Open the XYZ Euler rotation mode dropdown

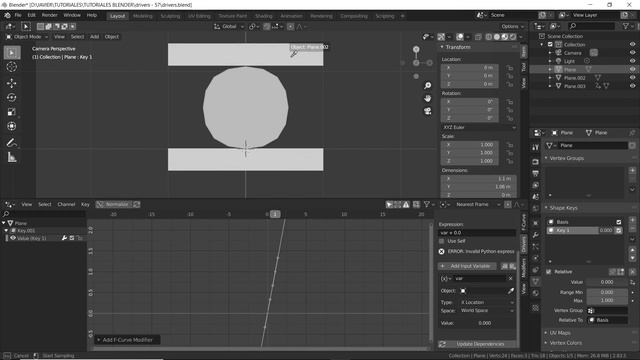[478, 127]
